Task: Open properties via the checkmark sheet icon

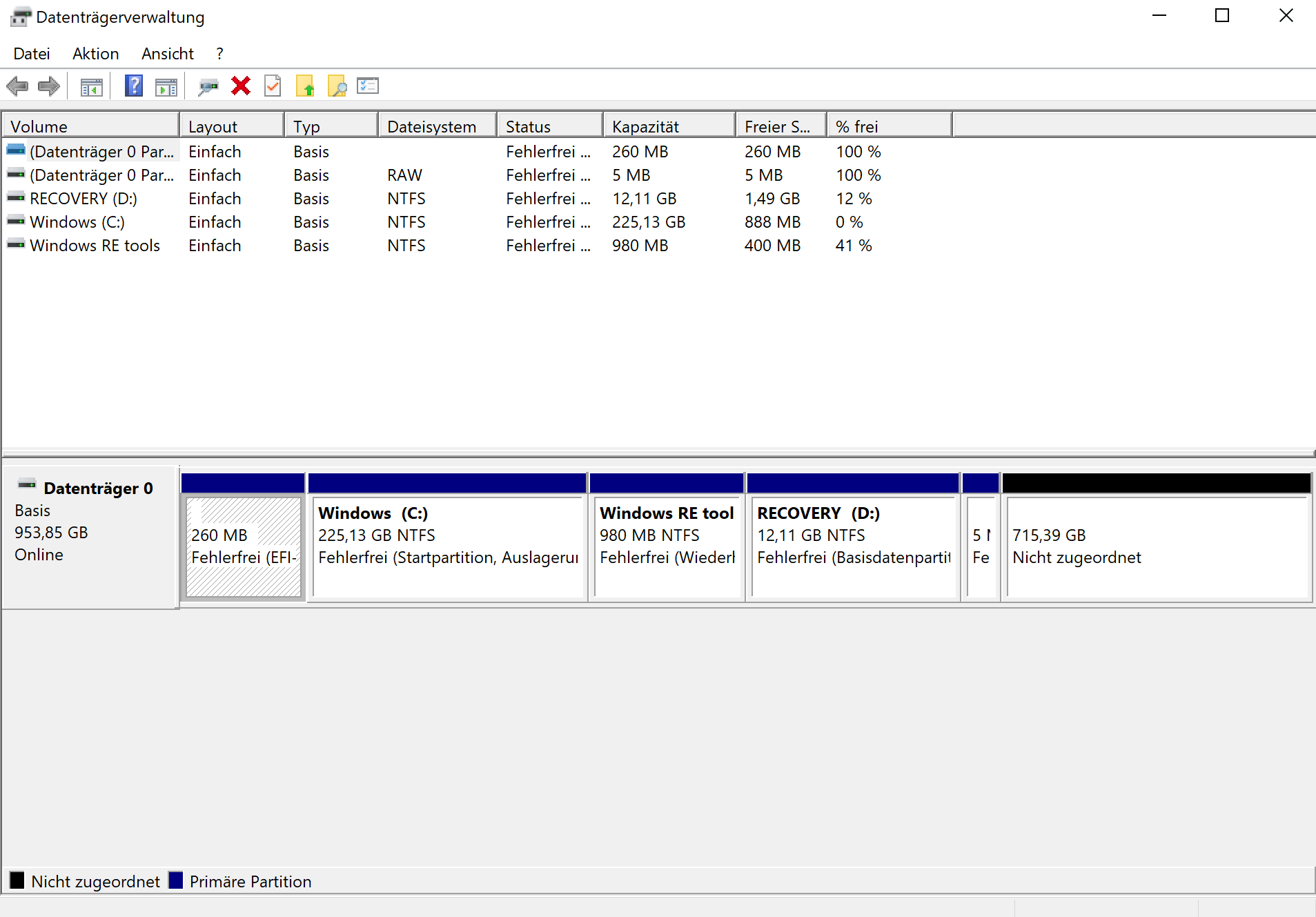Action: point(273,86)
